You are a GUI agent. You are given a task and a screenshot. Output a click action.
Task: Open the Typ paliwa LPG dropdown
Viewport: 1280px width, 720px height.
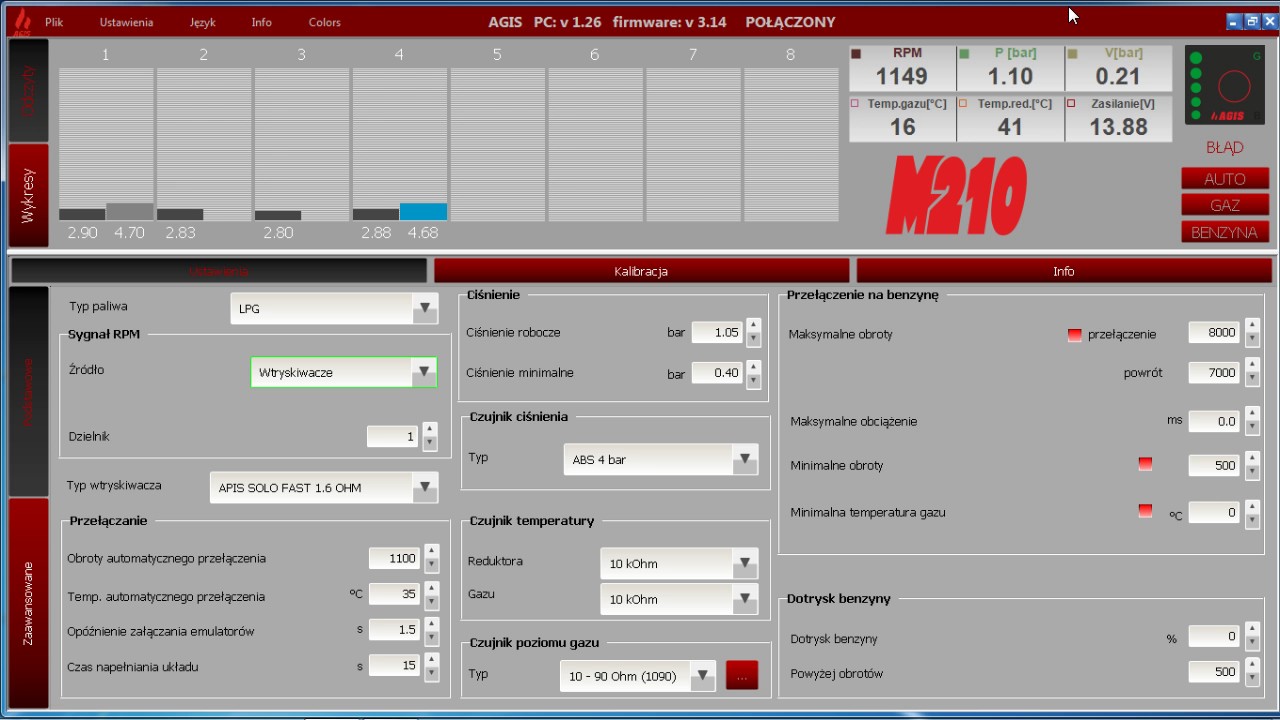[x=424, y=308]
